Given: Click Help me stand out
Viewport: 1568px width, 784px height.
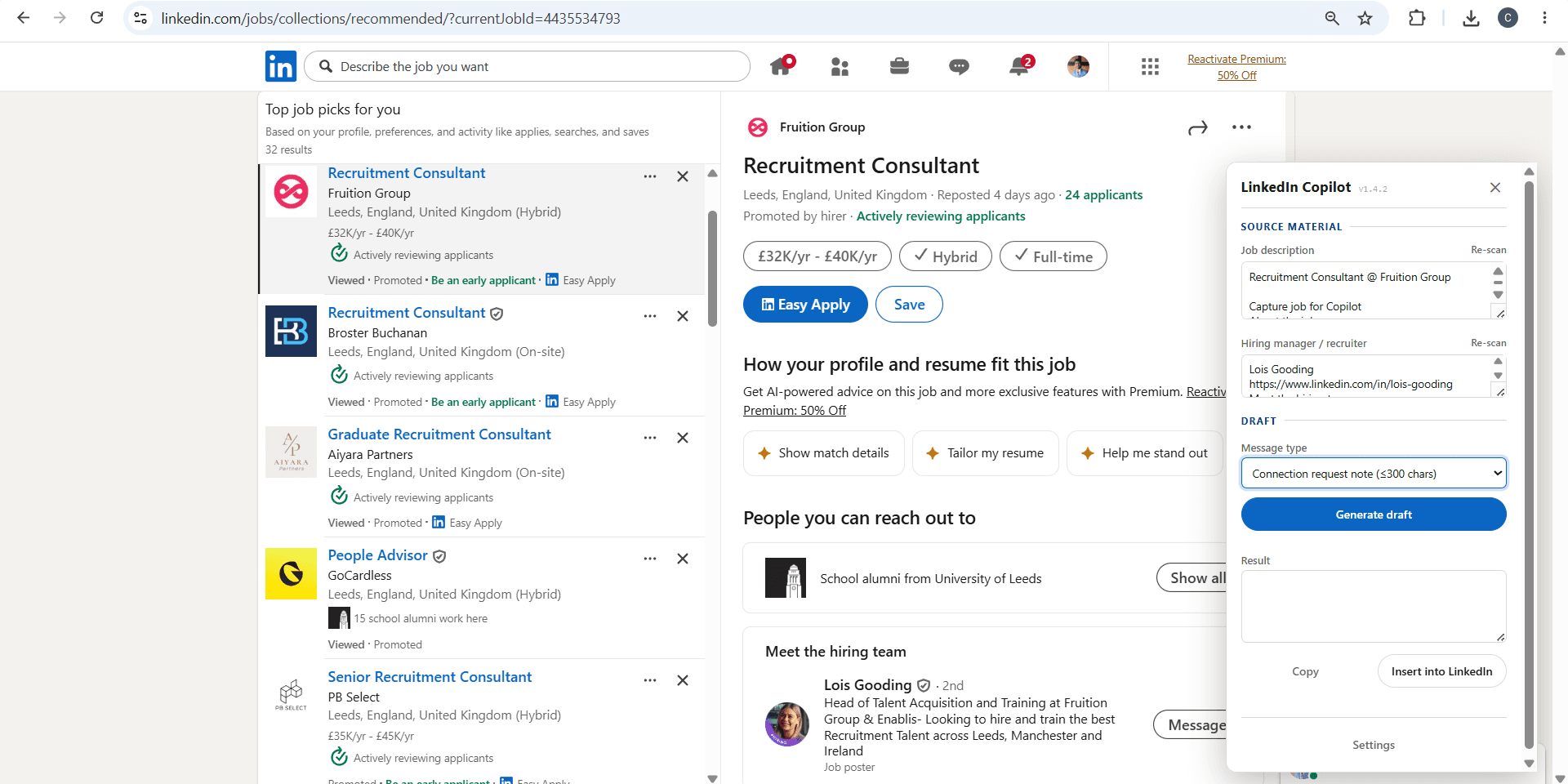Looking at the screenshot, I should coord(1144,453).
